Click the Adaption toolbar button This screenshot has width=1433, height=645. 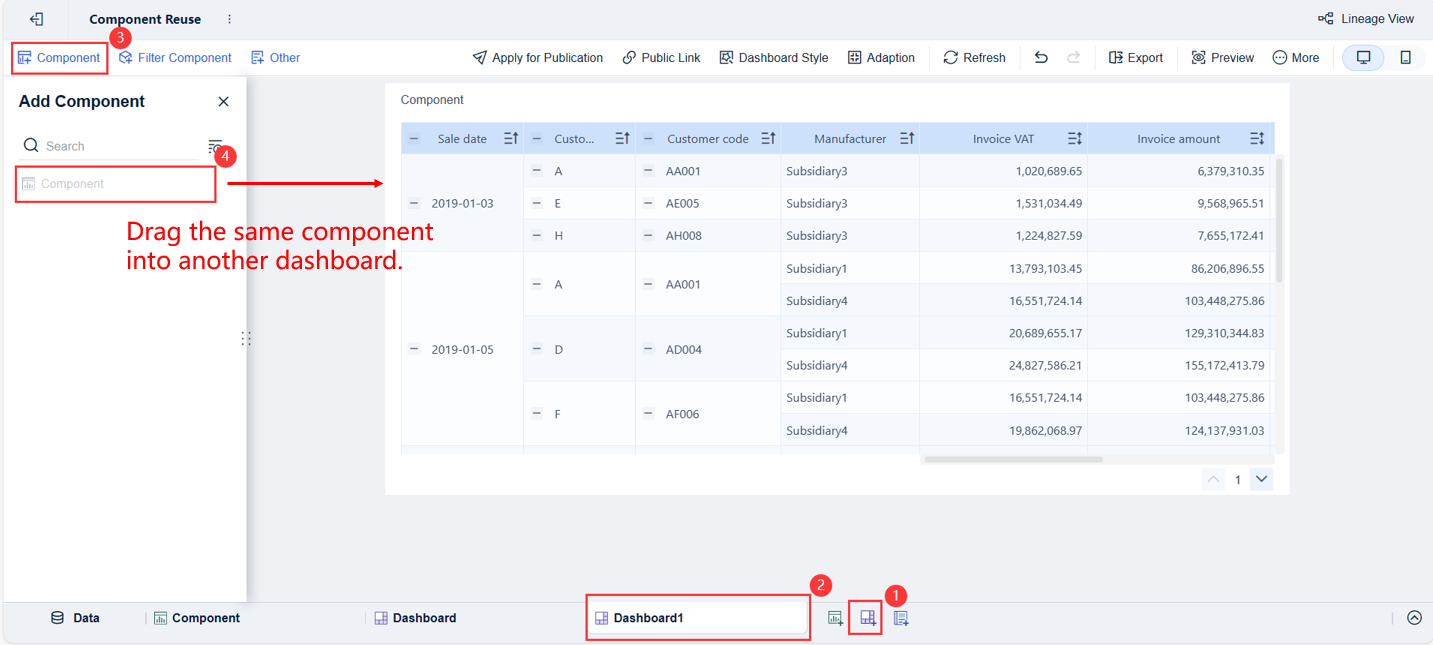(881, 58)
